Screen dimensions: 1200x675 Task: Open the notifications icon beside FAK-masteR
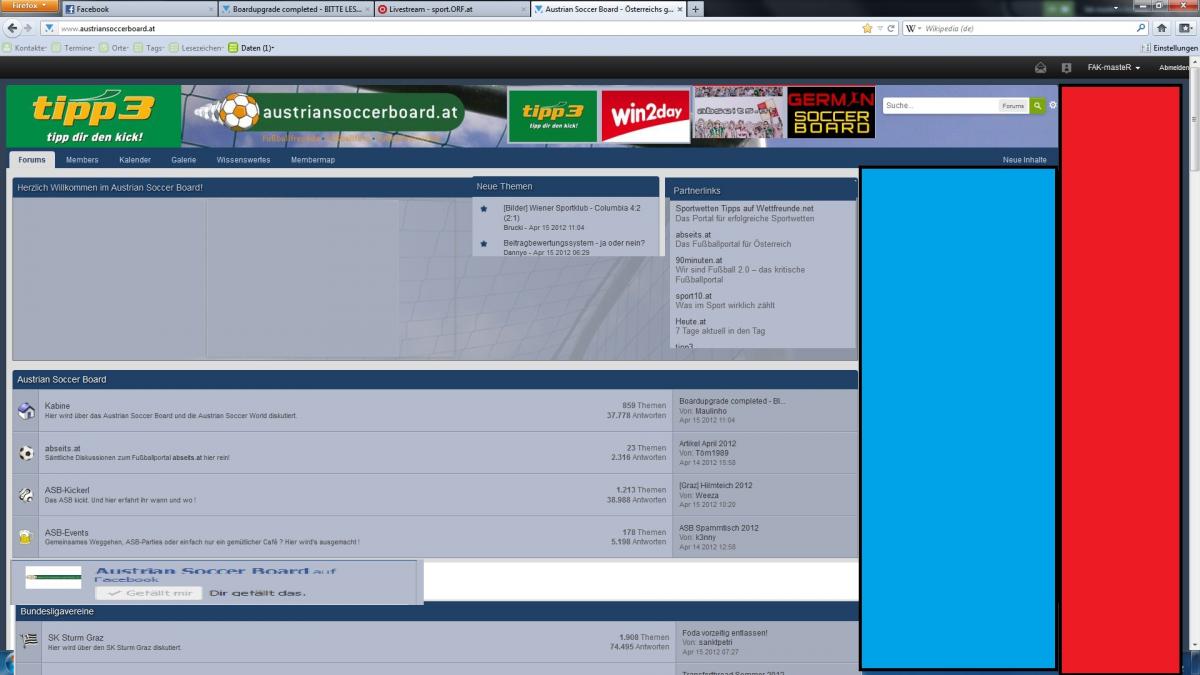(x=1066, y=68)
